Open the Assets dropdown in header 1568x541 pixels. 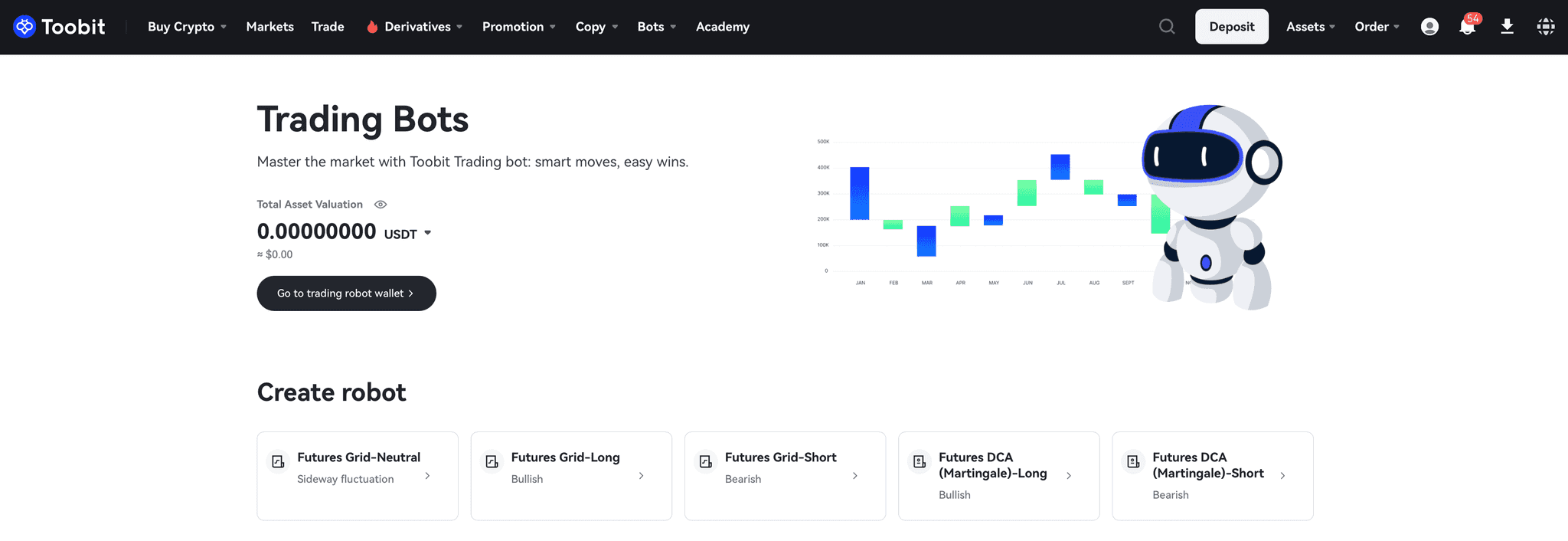click(x=1310, y=27)
